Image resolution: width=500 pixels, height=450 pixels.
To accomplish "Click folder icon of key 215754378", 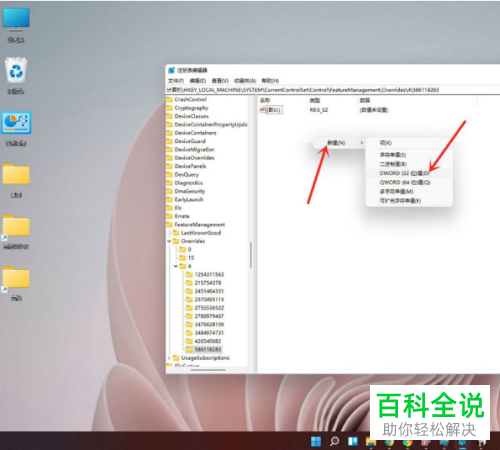I will click(x=189, y=283).
